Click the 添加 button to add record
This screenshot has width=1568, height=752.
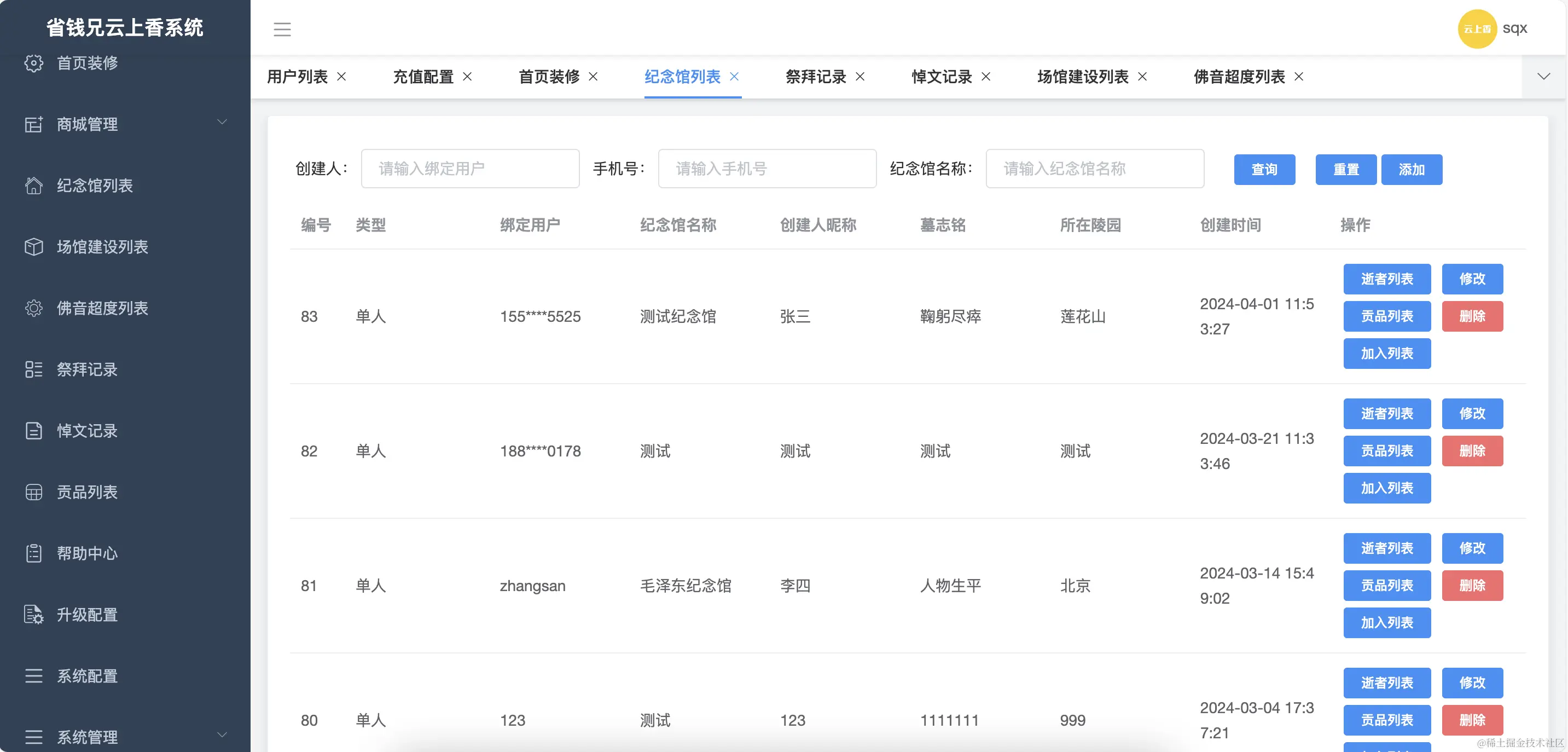tap(1412, 169)
